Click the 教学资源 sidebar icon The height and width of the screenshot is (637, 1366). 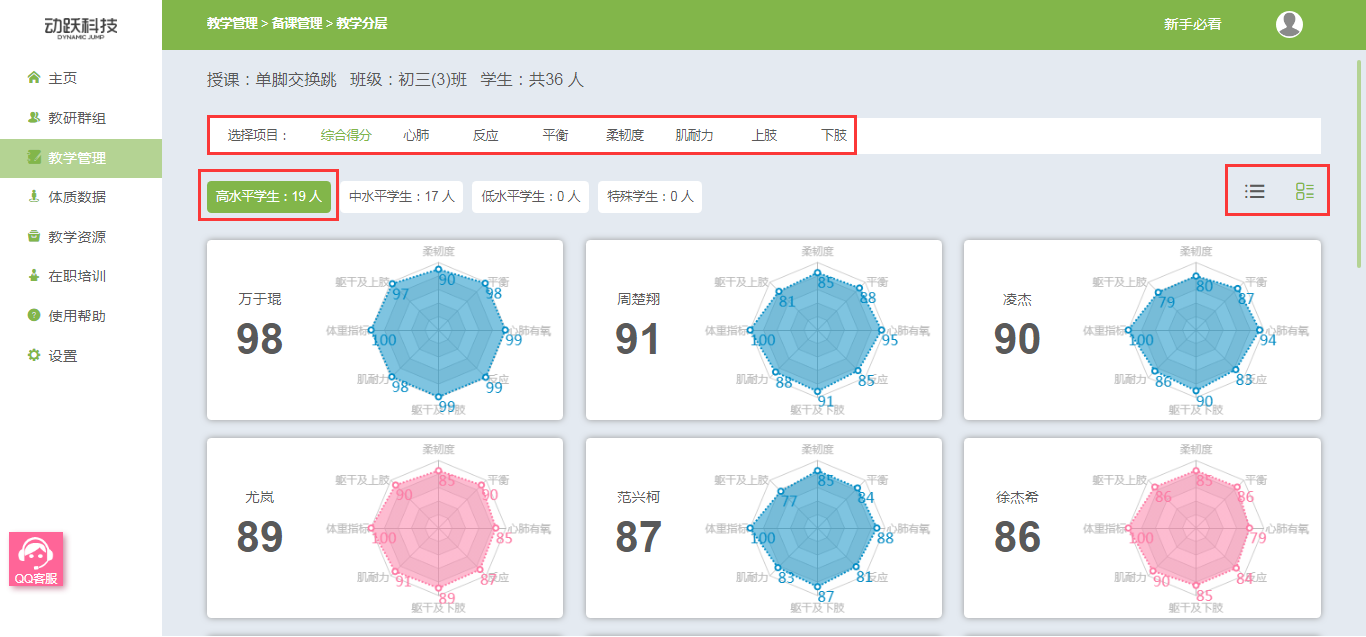click(34, 237)
